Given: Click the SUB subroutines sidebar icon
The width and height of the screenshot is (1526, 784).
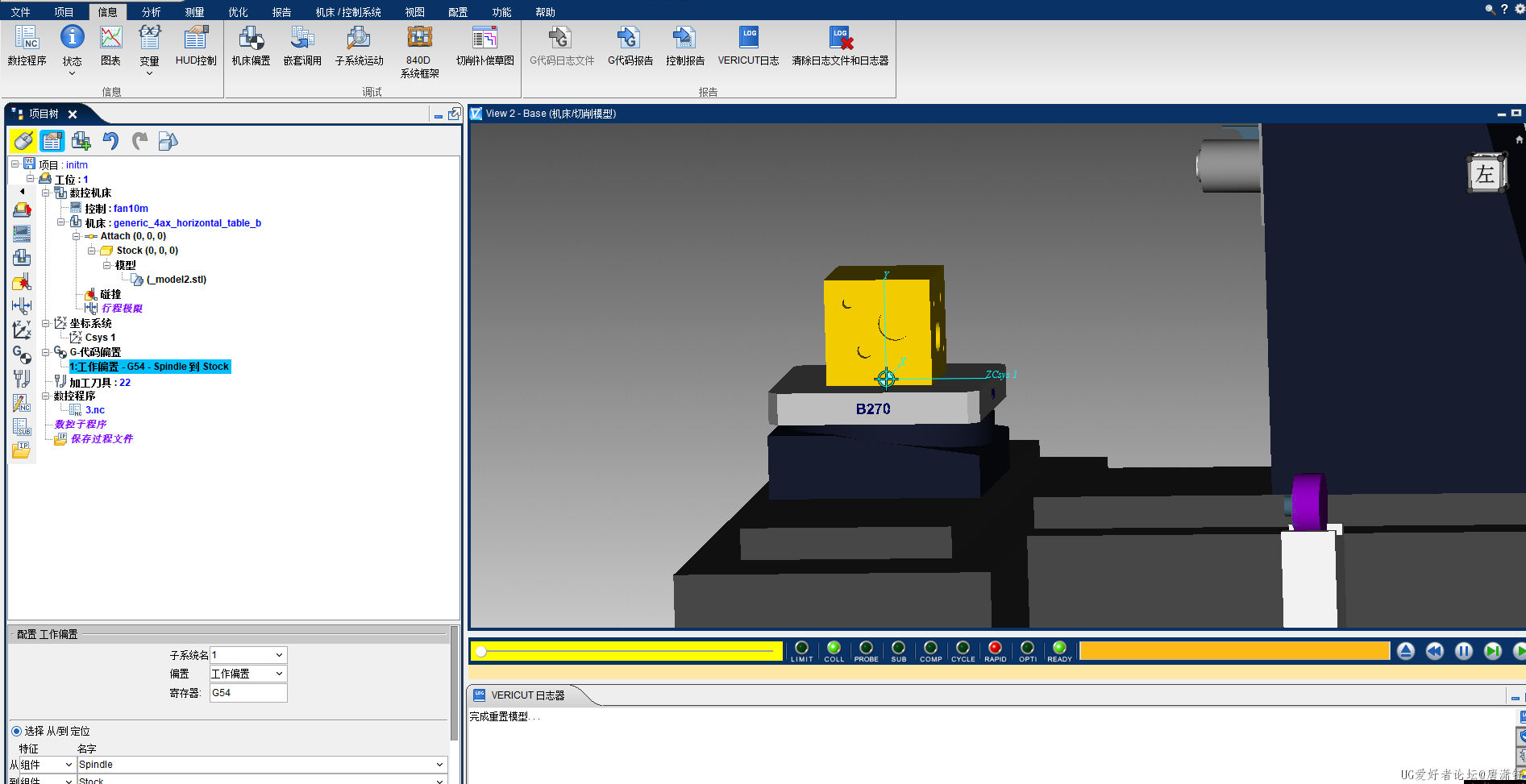Looking at the screenshot, I should coord(22,427).
